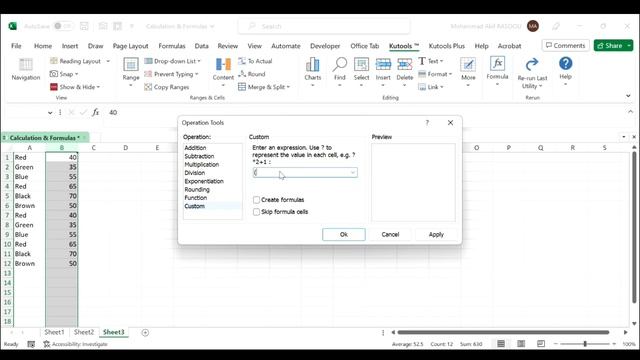This screenshot has width=640, height=360.
Task: Select Exponentiation in Operation list
Action: pos(204,181)
